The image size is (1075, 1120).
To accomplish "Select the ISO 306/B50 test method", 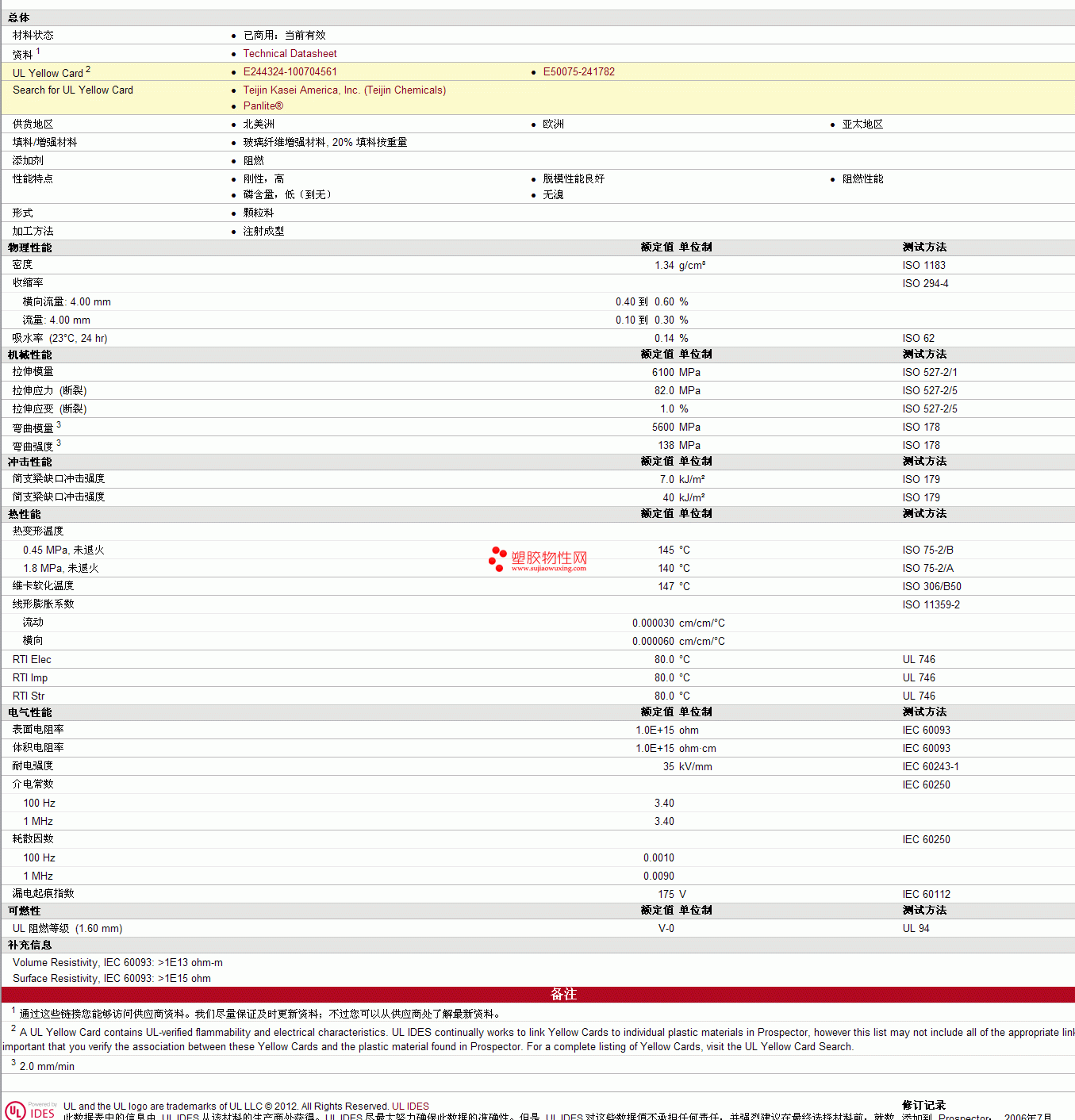I will [x=931, y=586].
